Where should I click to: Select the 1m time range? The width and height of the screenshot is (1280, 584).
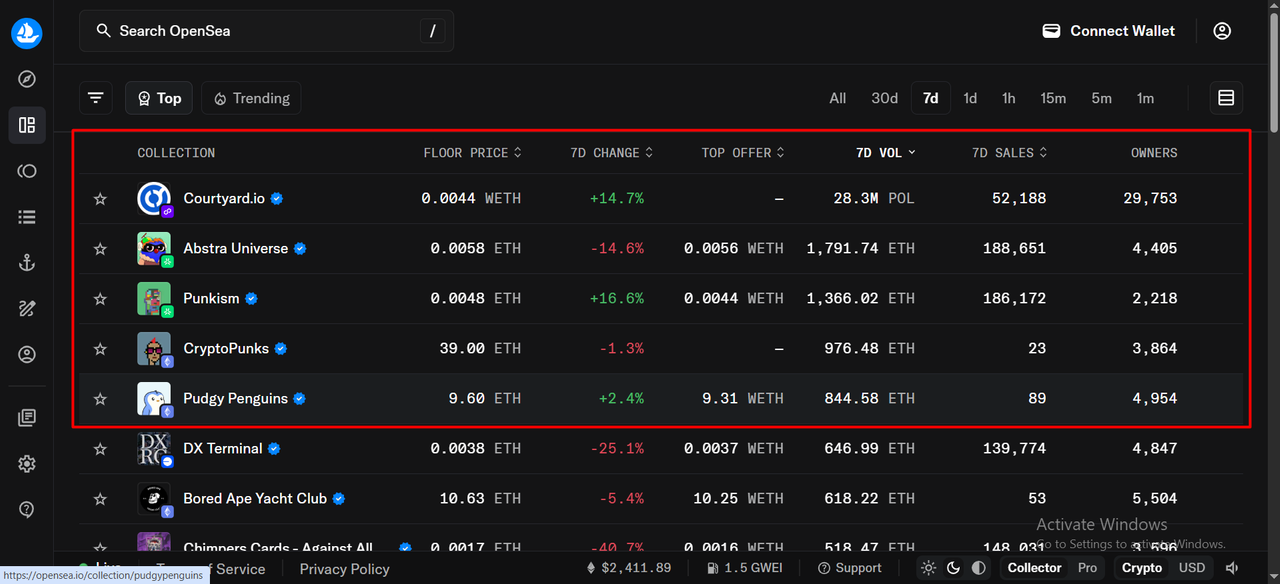1145,98
